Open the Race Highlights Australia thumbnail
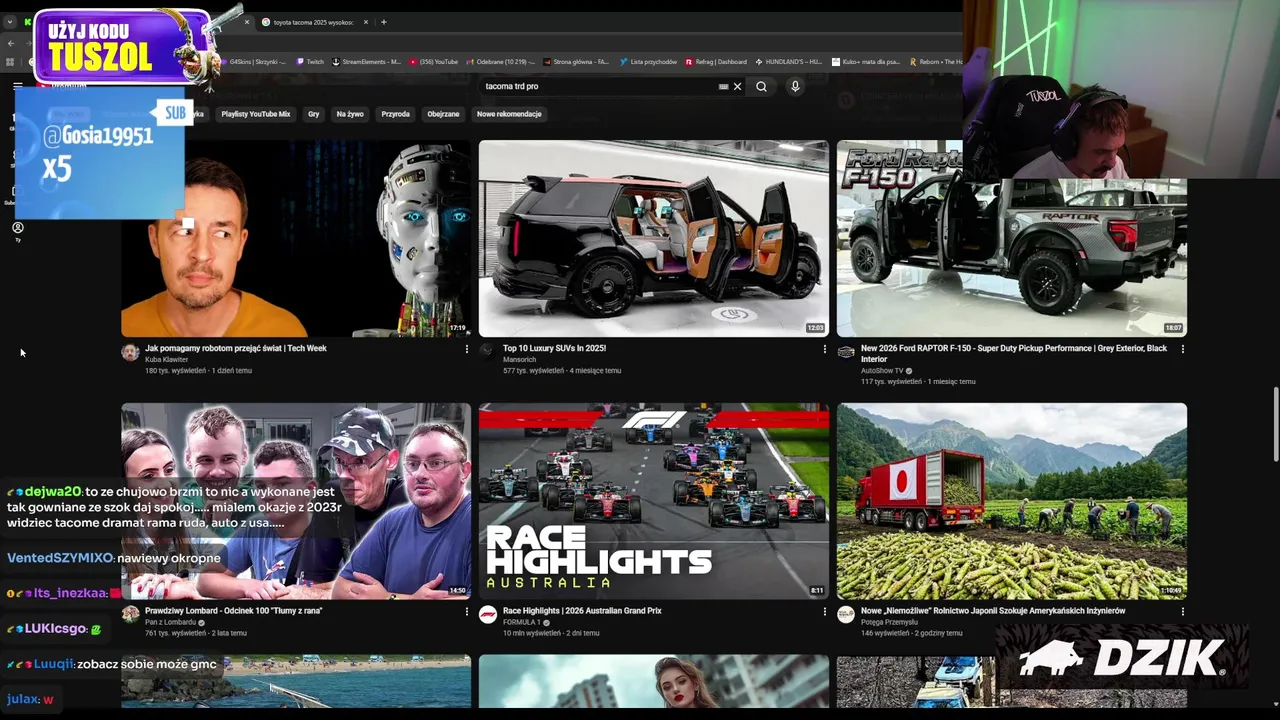Screen dimensions: 1280x720 (654, 501)
